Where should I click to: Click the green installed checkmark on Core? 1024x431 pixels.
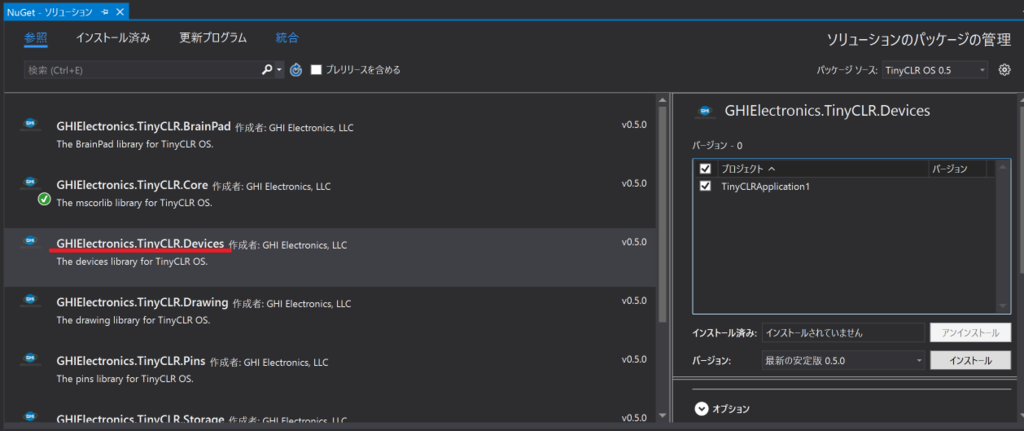(44, 199)
